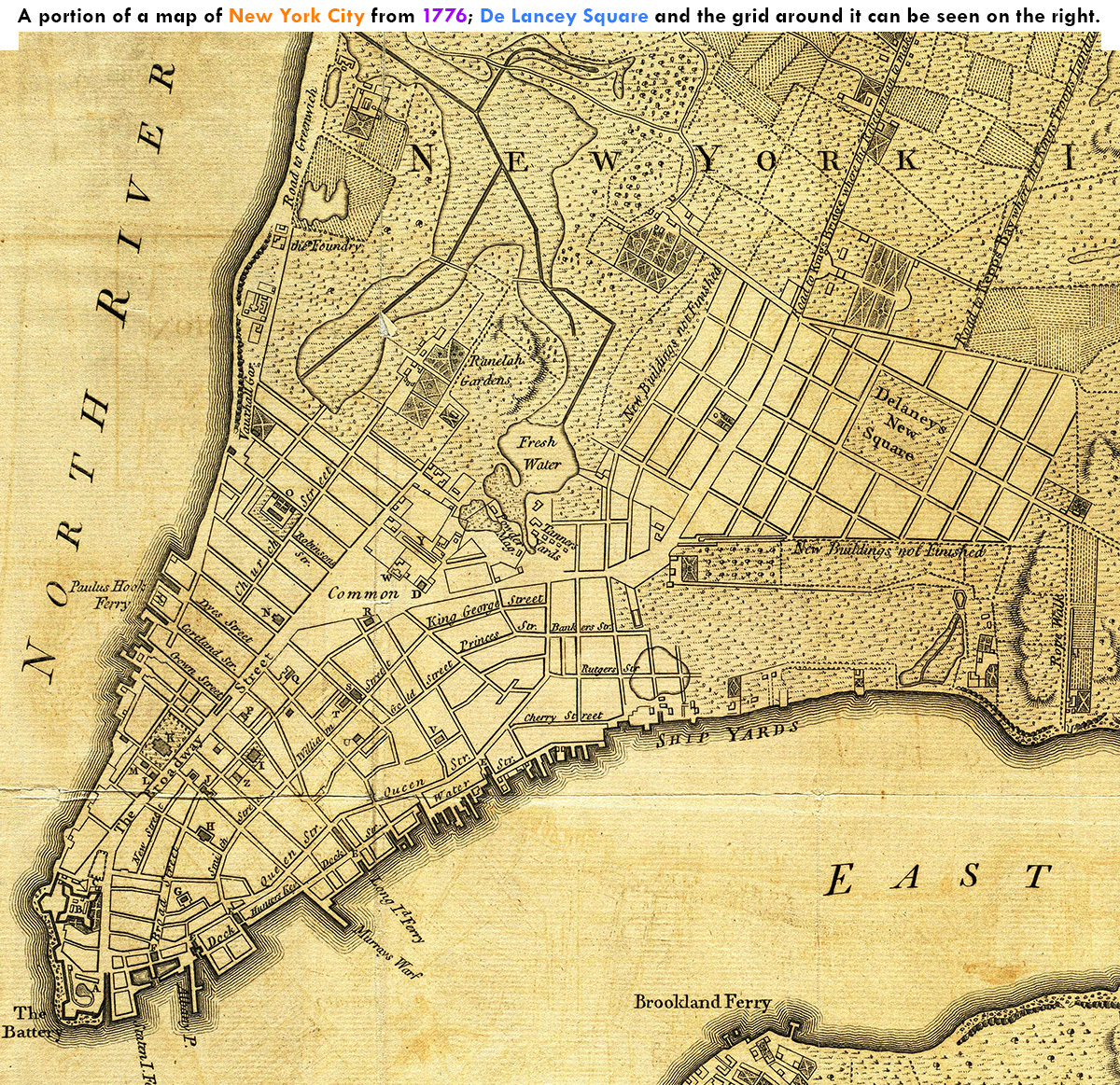Click diagonal 'New Buildings not Finished' label
The width and height of the screenshot is (1120, 1085).
coord(672,343)
